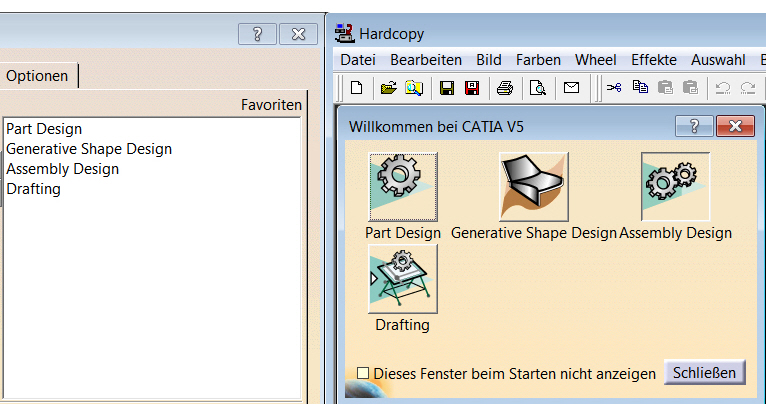Click the undo arrow icon
This screenshot has width=766, height=405.
[723, 88]
